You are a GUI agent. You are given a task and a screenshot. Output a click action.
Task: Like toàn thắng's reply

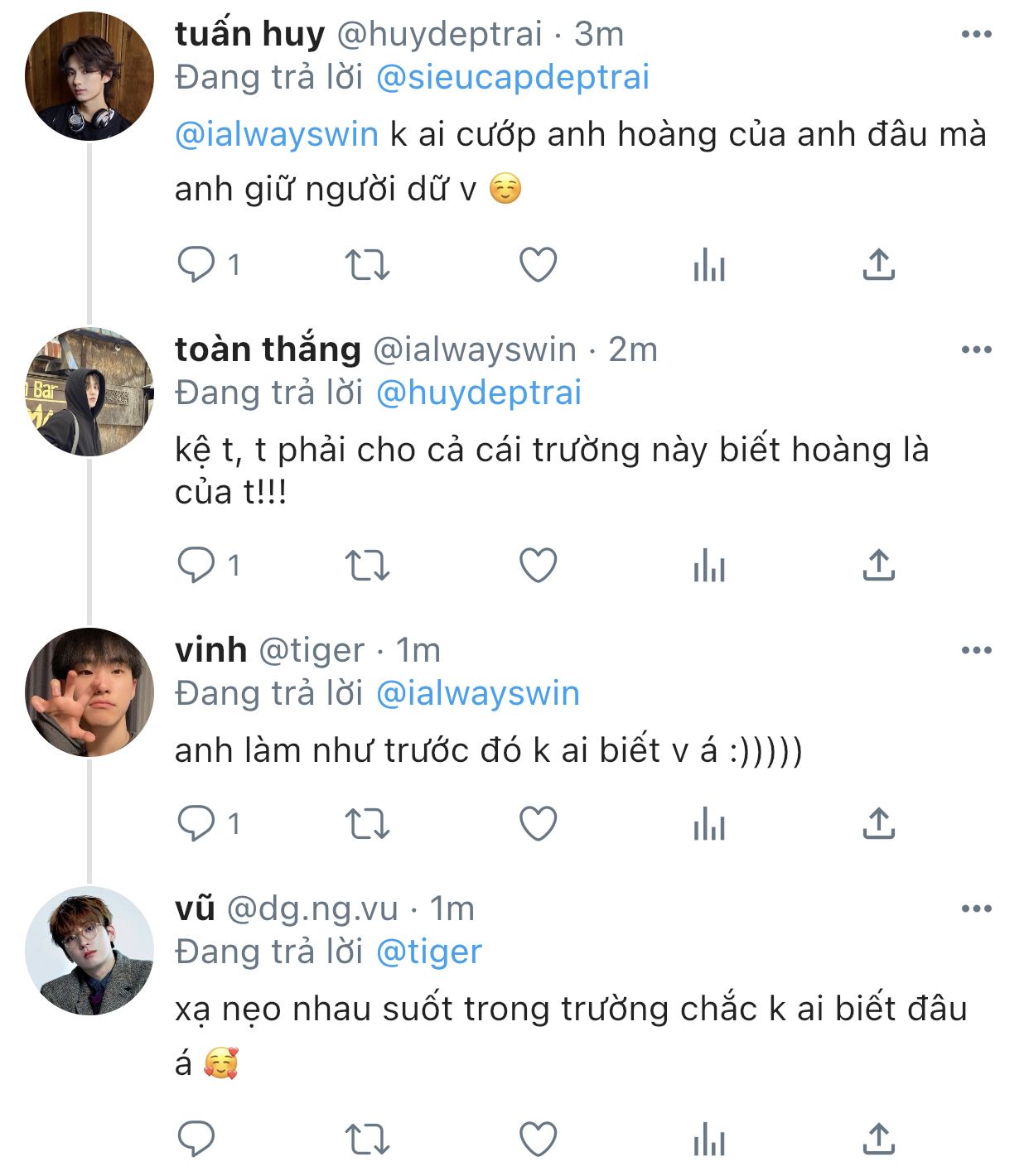(538, 565)
